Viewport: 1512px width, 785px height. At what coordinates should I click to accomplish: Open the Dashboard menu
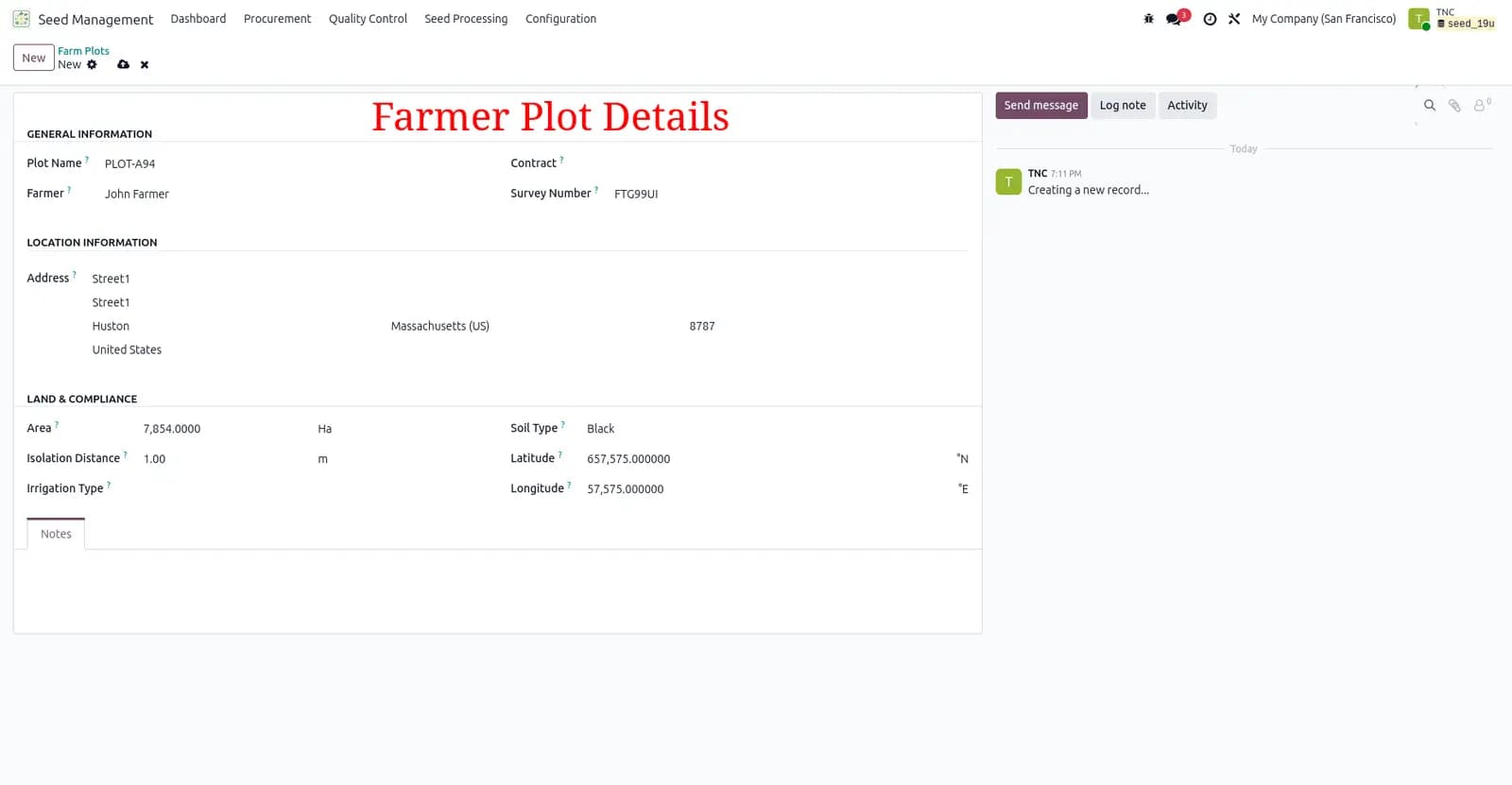point(198,19)
